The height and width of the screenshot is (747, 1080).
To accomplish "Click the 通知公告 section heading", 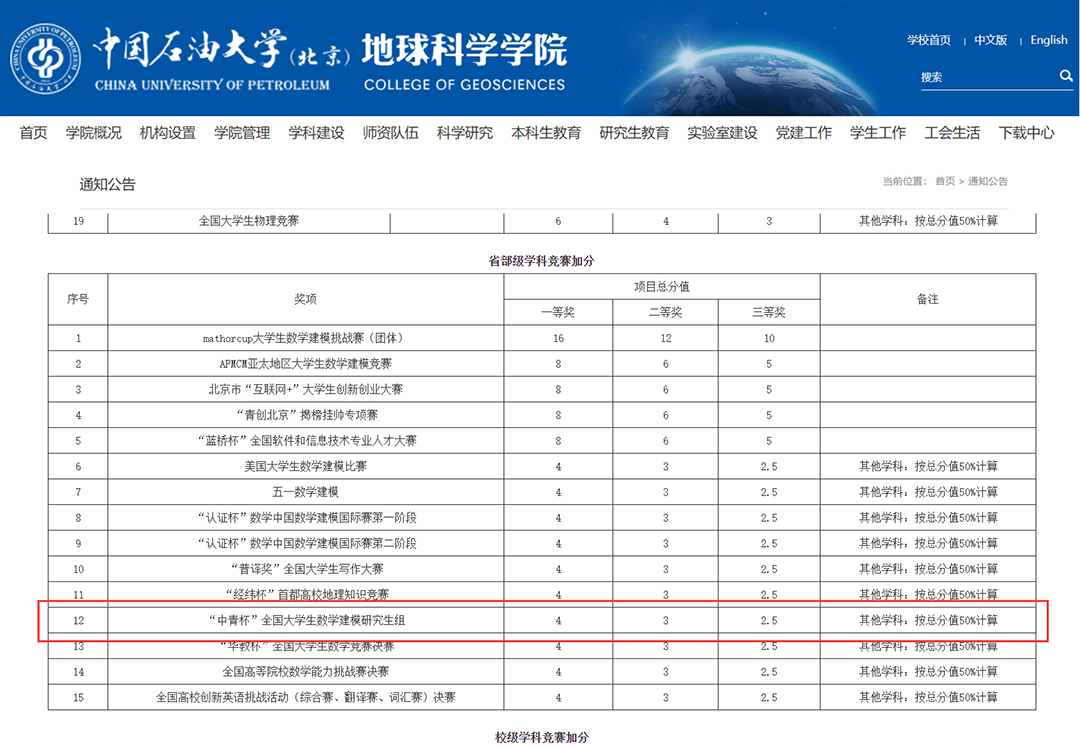I will click(107, 184).
